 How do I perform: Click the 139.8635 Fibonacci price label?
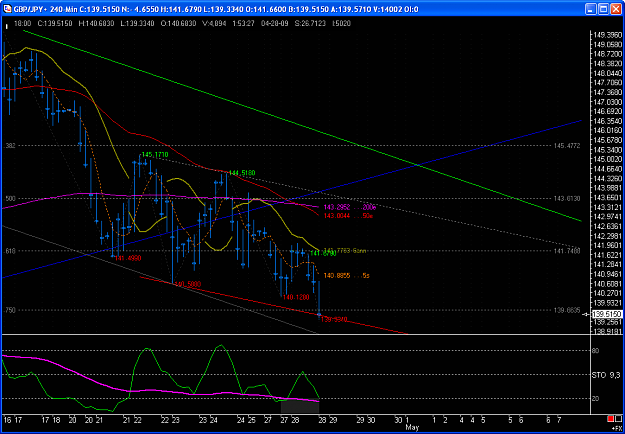pyautogui.click(x=567, y=310)
